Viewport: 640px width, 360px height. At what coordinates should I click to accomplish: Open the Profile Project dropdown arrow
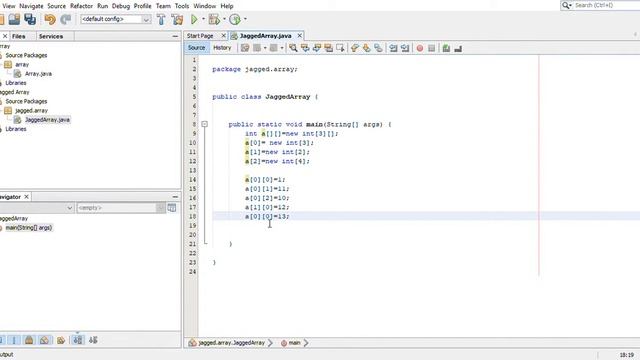(245, 19)
